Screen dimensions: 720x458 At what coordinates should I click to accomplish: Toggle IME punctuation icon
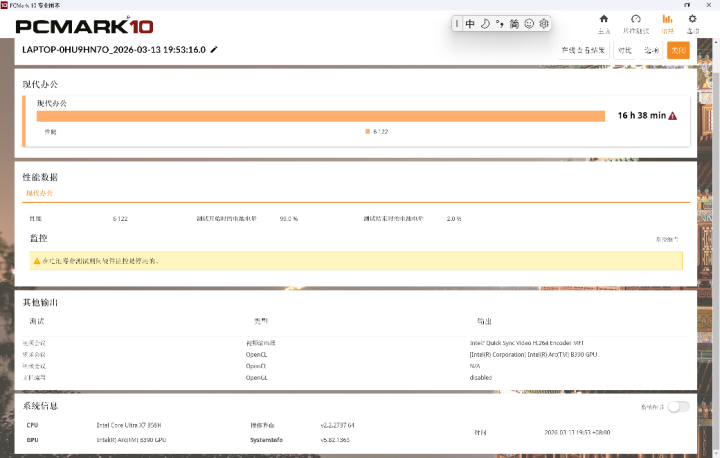500,24
